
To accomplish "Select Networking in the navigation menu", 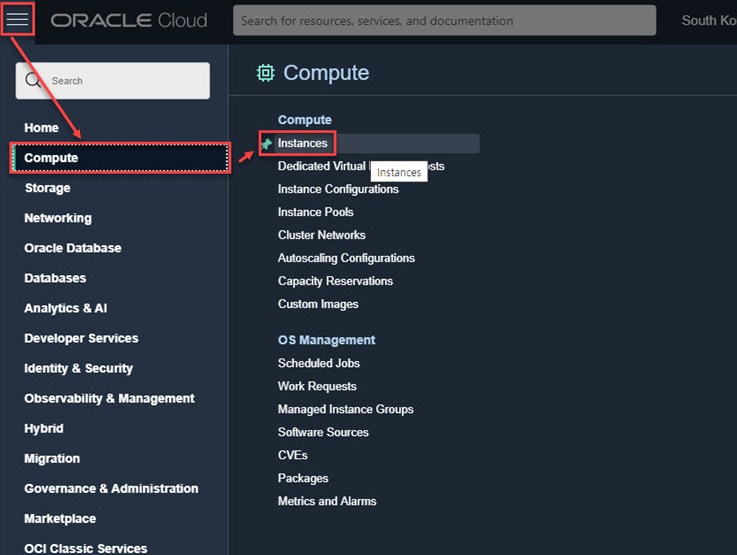I will coord(58,218).
